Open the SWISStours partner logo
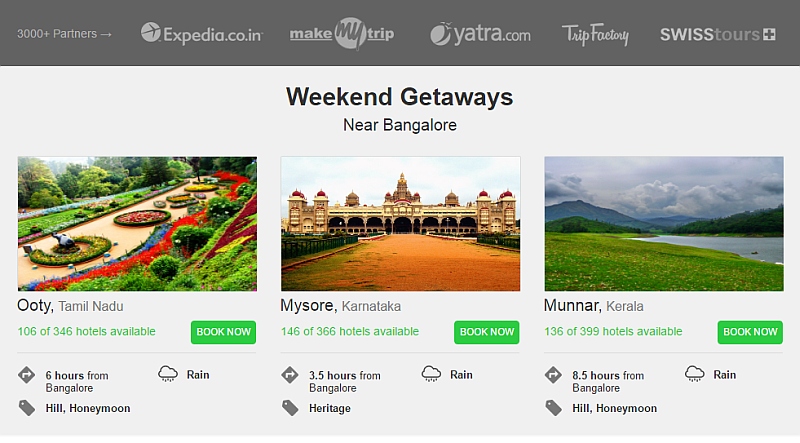 click(717, 34)
